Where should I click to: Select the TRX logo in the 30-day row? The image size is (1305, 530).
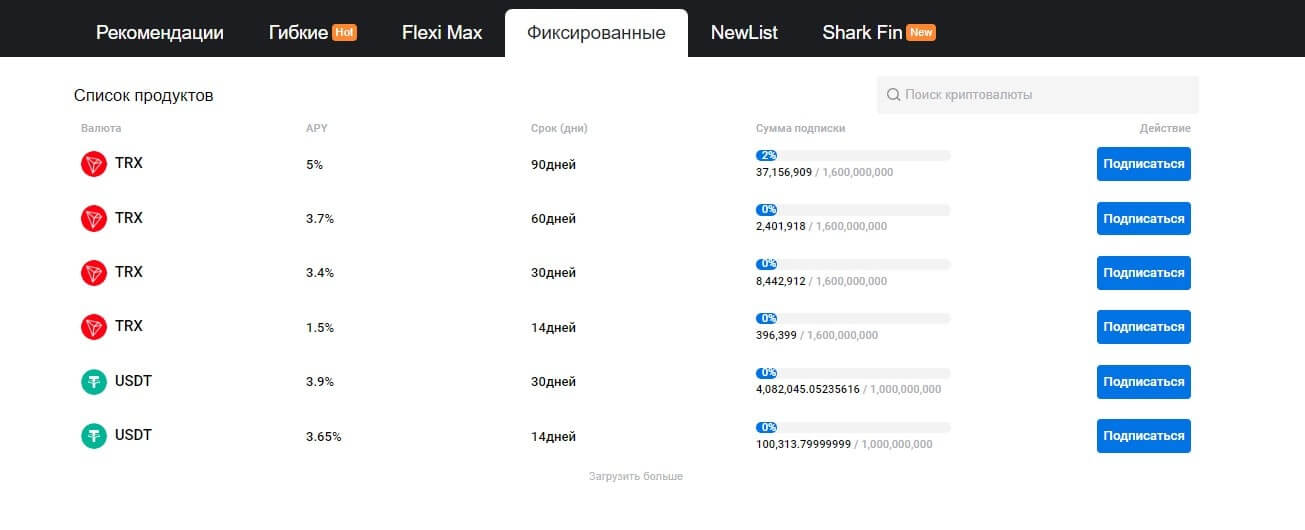[94, 272]
